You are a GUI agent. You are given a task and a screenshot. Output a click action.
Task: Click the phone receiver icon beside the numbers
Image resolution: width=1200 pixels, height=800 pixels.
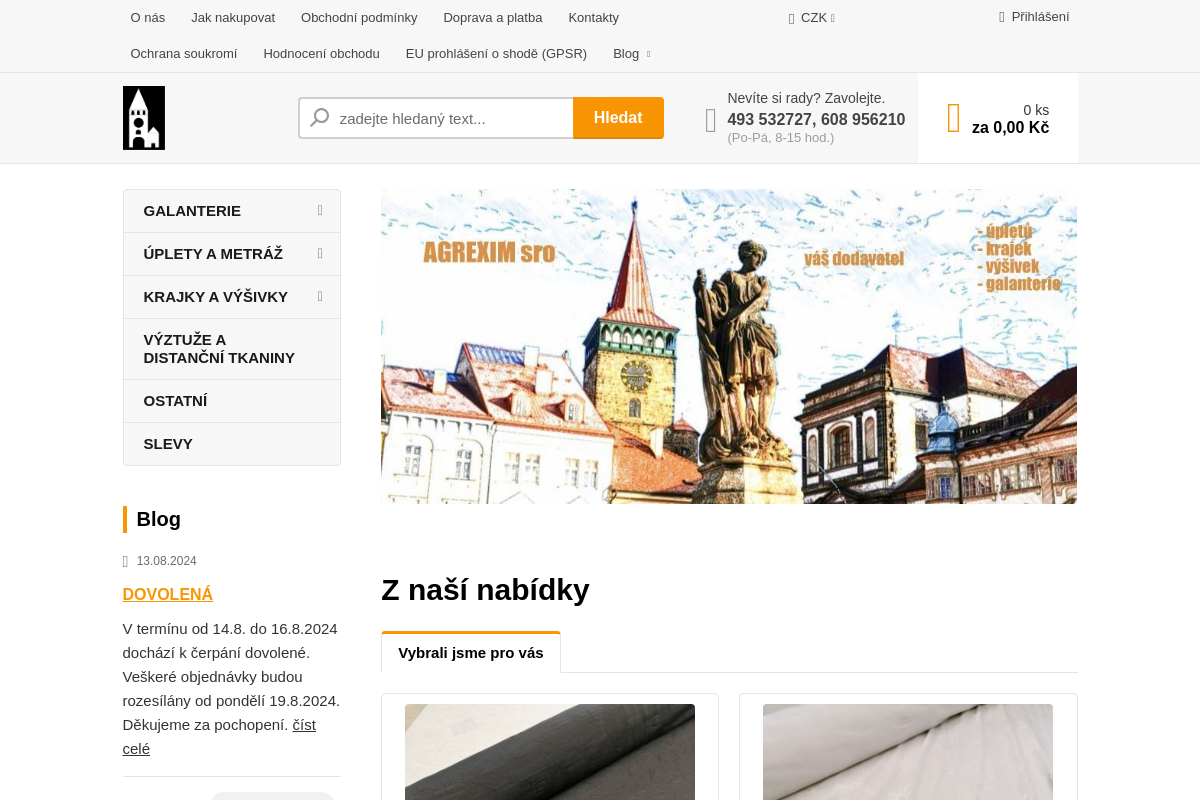pos(710,119)
